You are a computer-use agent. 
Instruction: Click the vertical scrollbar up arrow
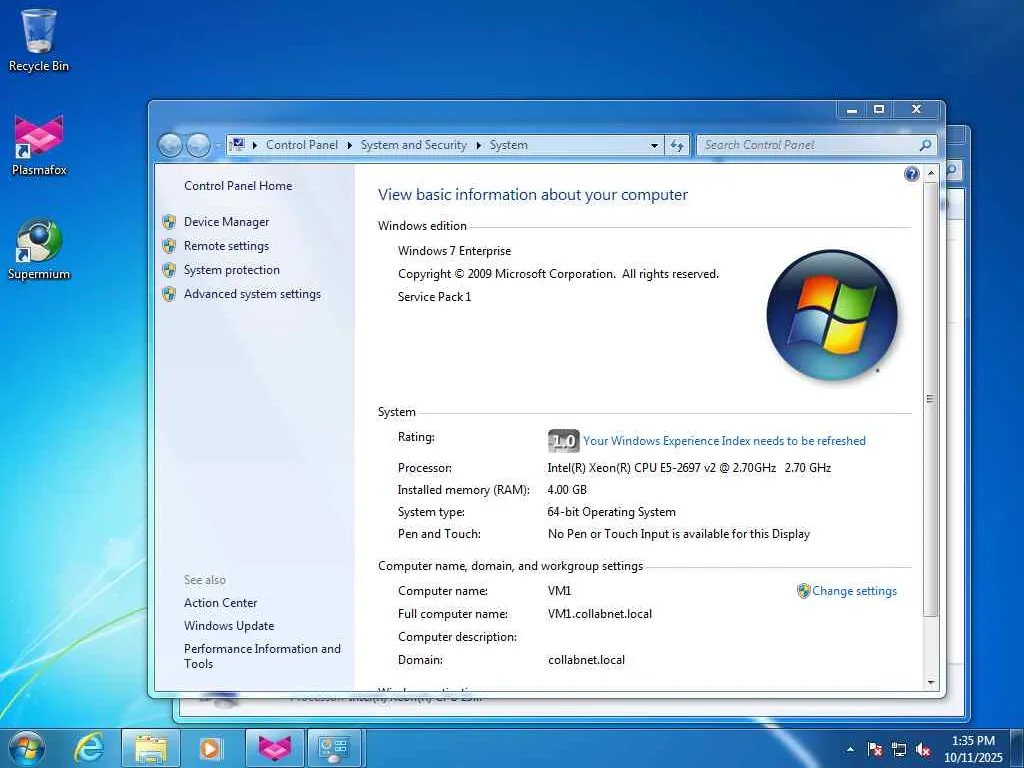pyautogui.click(x=931, y=173)
